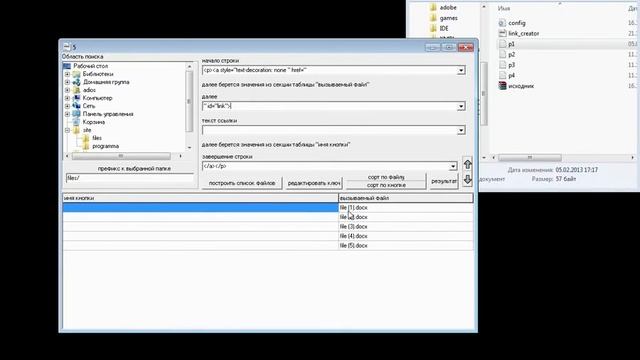Click the результат button
Image resolution: width=640 pixels, height=360 pixels.
coord(444,181)
